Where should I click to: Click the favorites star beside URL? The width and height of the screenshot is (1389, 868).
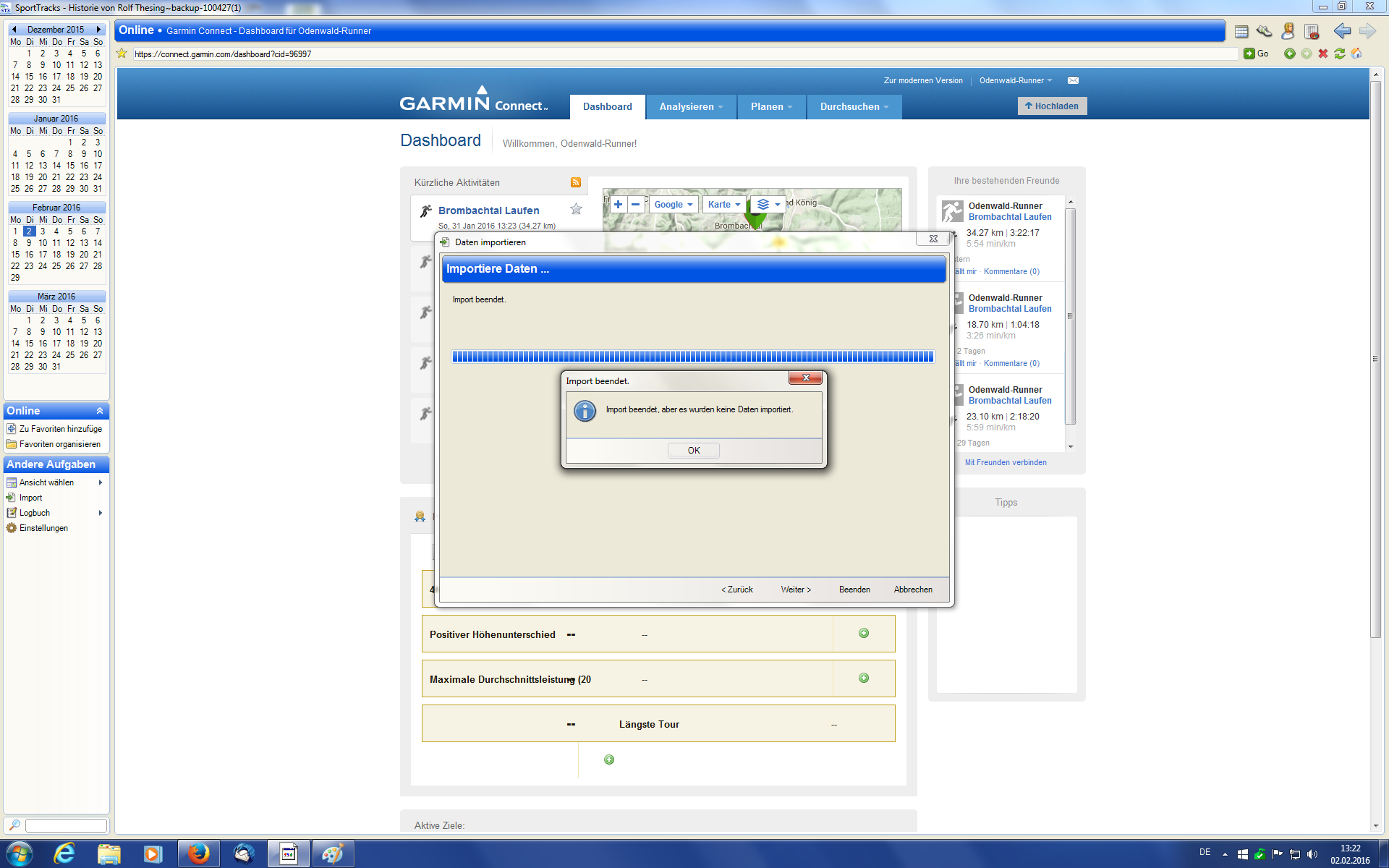(122, 54)
